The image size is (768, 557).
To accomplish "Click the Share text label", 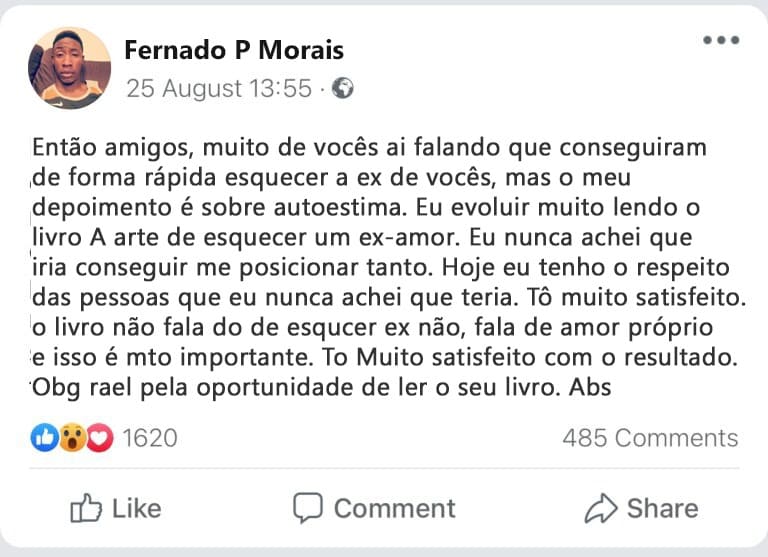I will (x=662, y=508).
